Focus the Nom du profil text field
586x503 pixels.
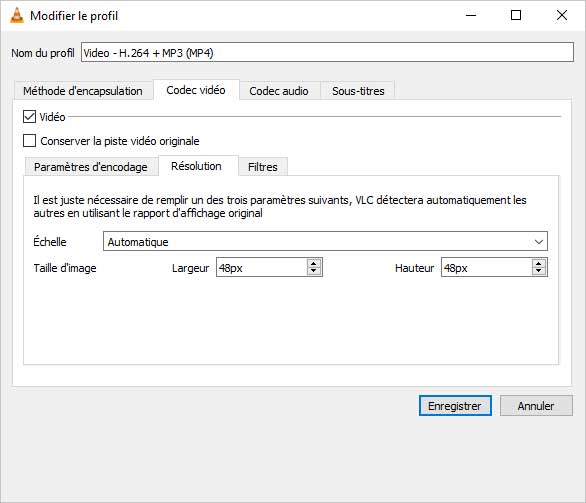click(x=327, y=52)
